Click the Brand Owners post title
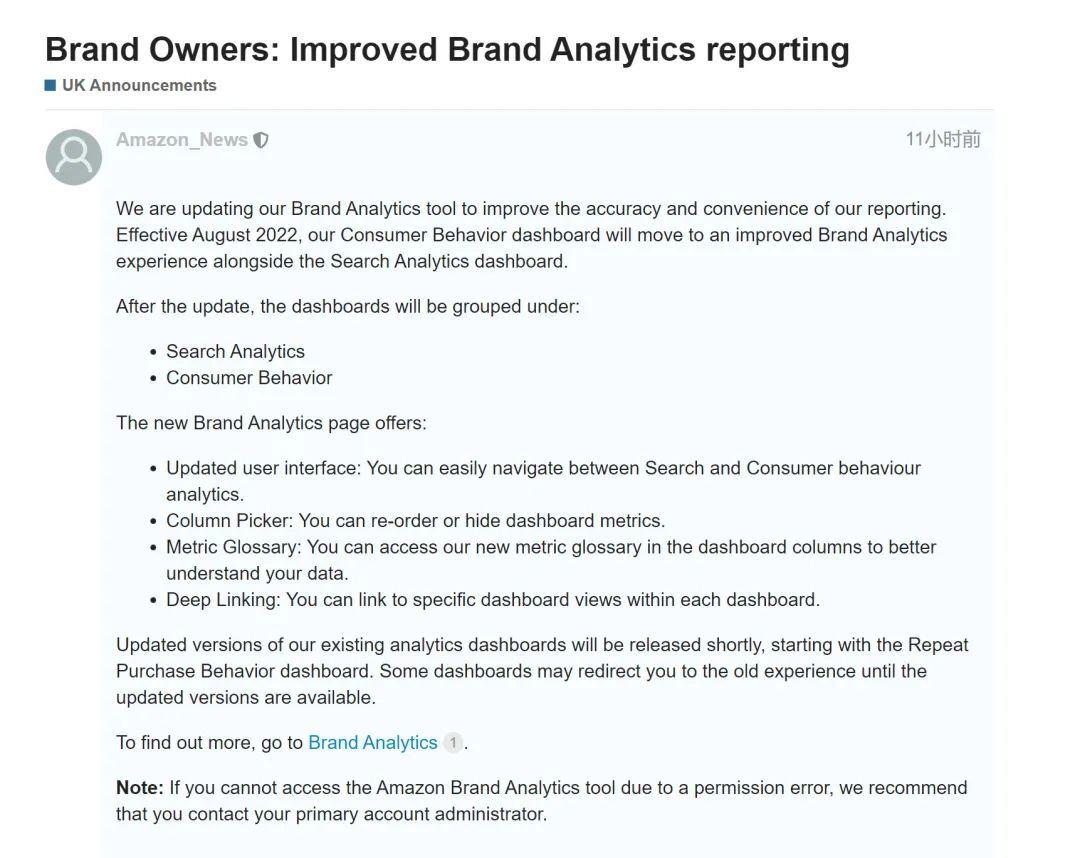 click(x=447, y=49)
